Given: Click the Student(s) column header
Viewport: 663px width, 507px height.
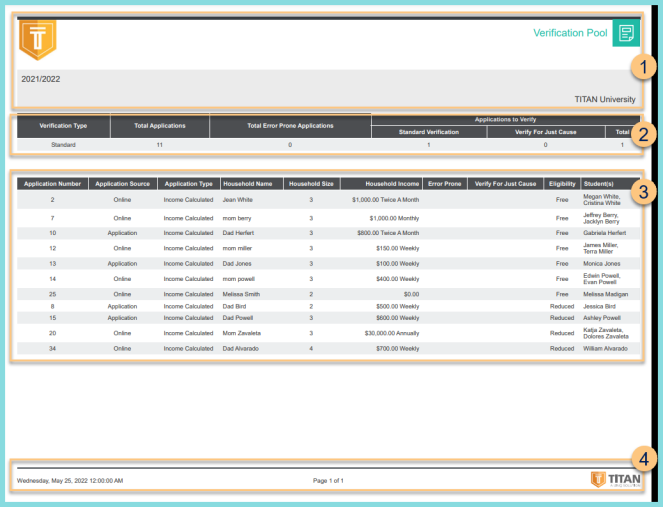Looking at the screenshot, I should tap(610, 184).
